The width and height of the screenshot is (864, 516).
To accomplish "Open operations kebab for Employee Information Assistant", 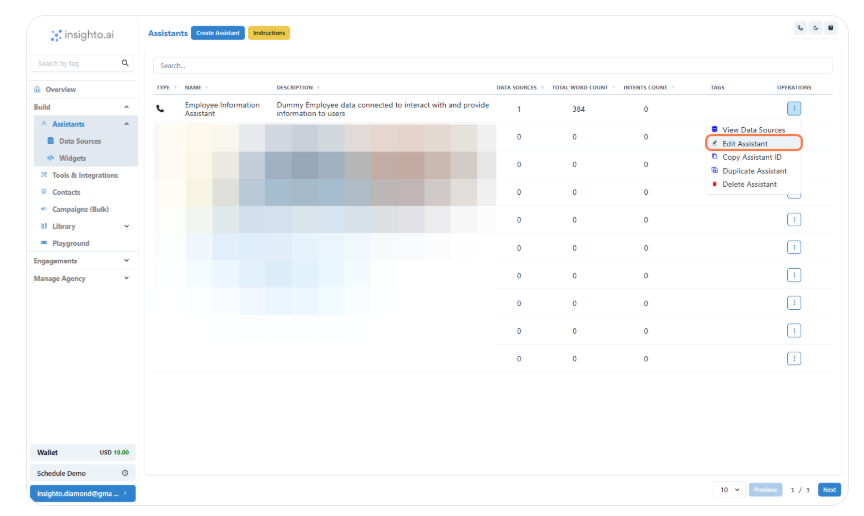I will point(794,109).
